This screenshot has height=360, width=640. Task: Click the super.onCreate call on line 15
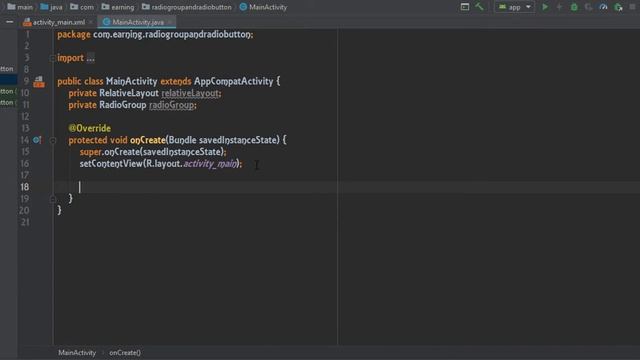(x=152, y=152)
